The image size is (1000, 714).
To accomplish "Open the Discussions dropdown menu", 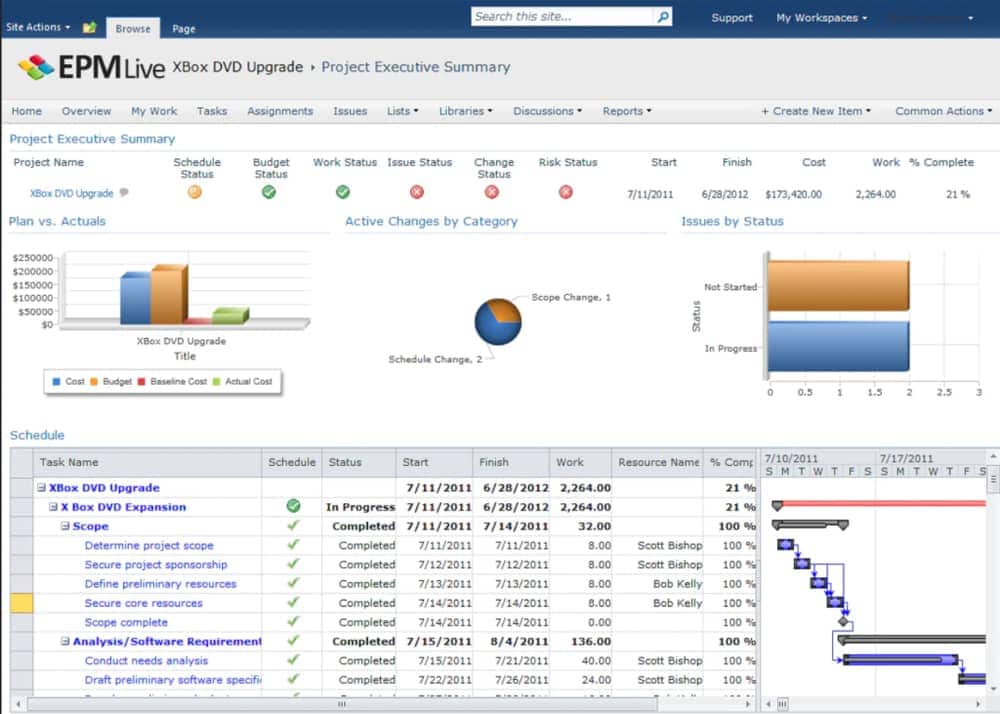I will pos(547,111).
